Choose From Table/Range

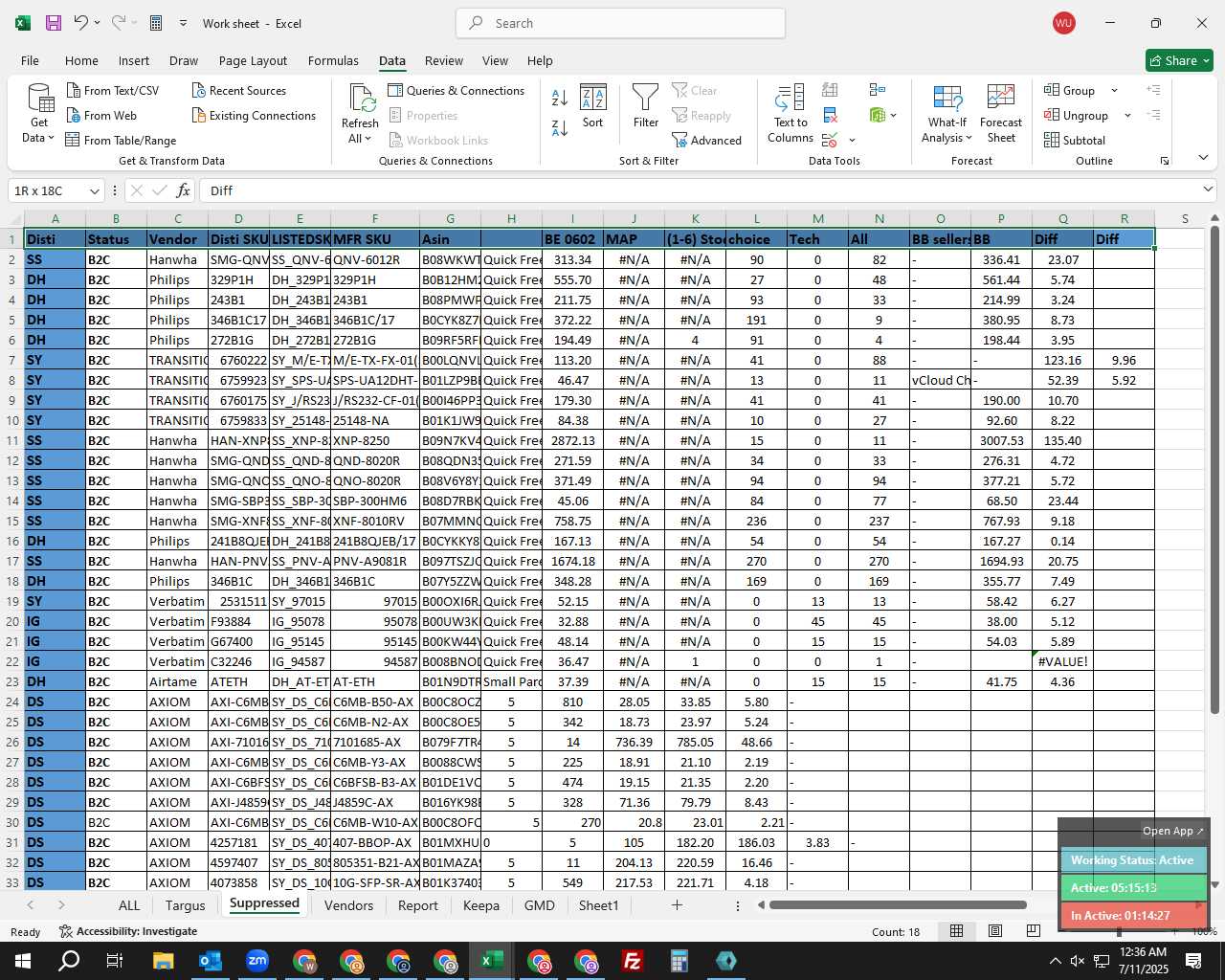pyautogui.click(x=121, y=140)
